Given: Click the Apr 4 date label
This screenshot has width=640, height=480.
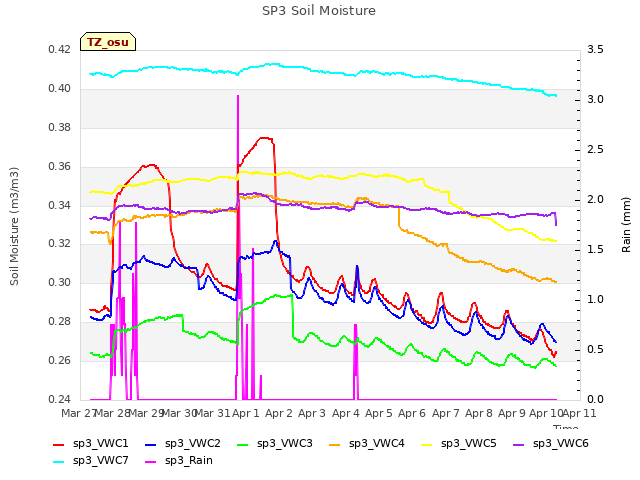Looking at the screenshot, I should coord(346,413).
